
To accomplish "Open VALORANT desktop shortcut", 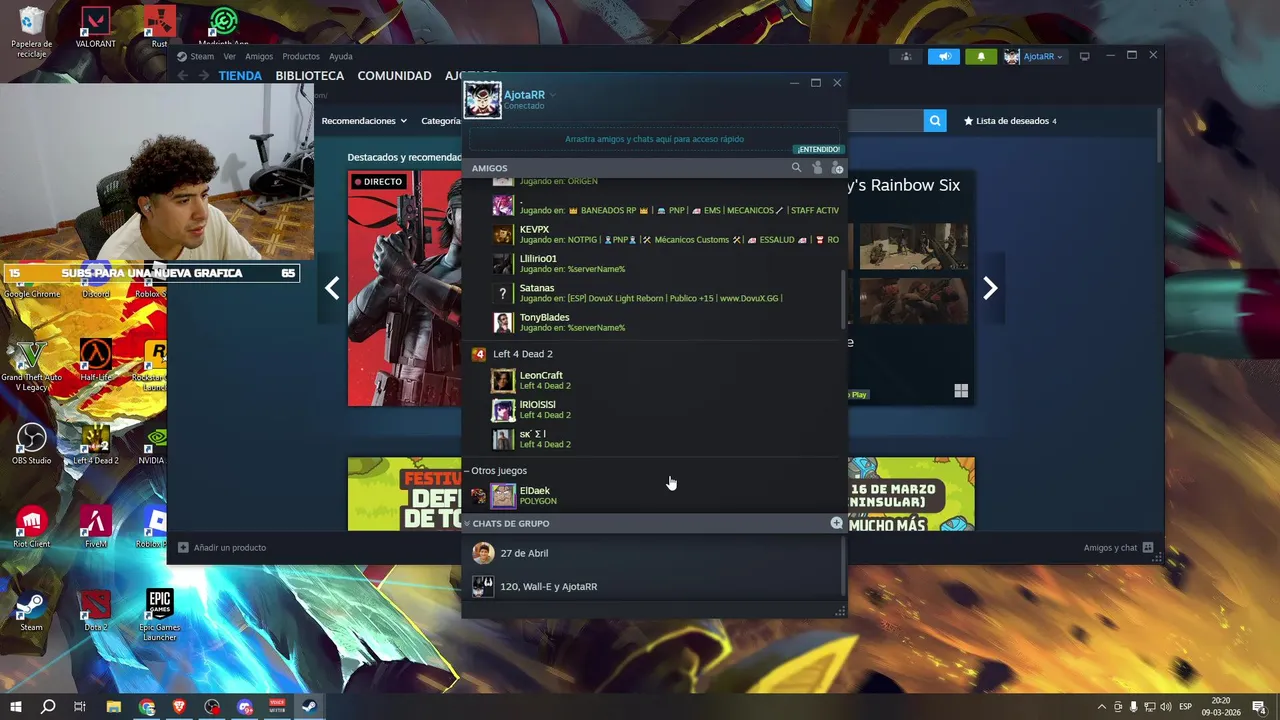I will coord(96,27).
